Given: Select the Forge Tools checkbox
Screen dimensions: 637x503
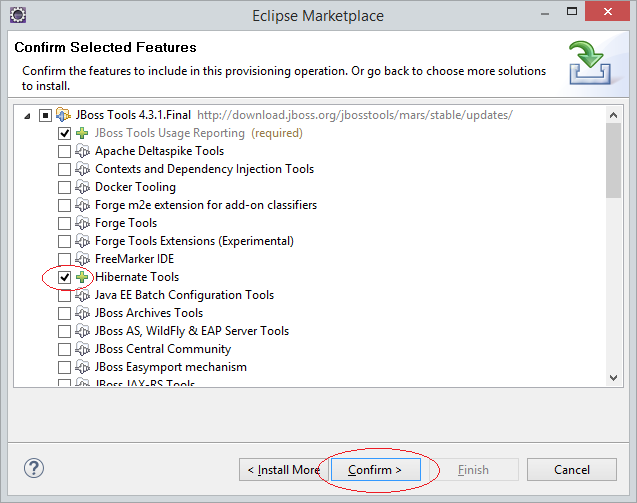Looking at the screenshot, I should 64,223.
